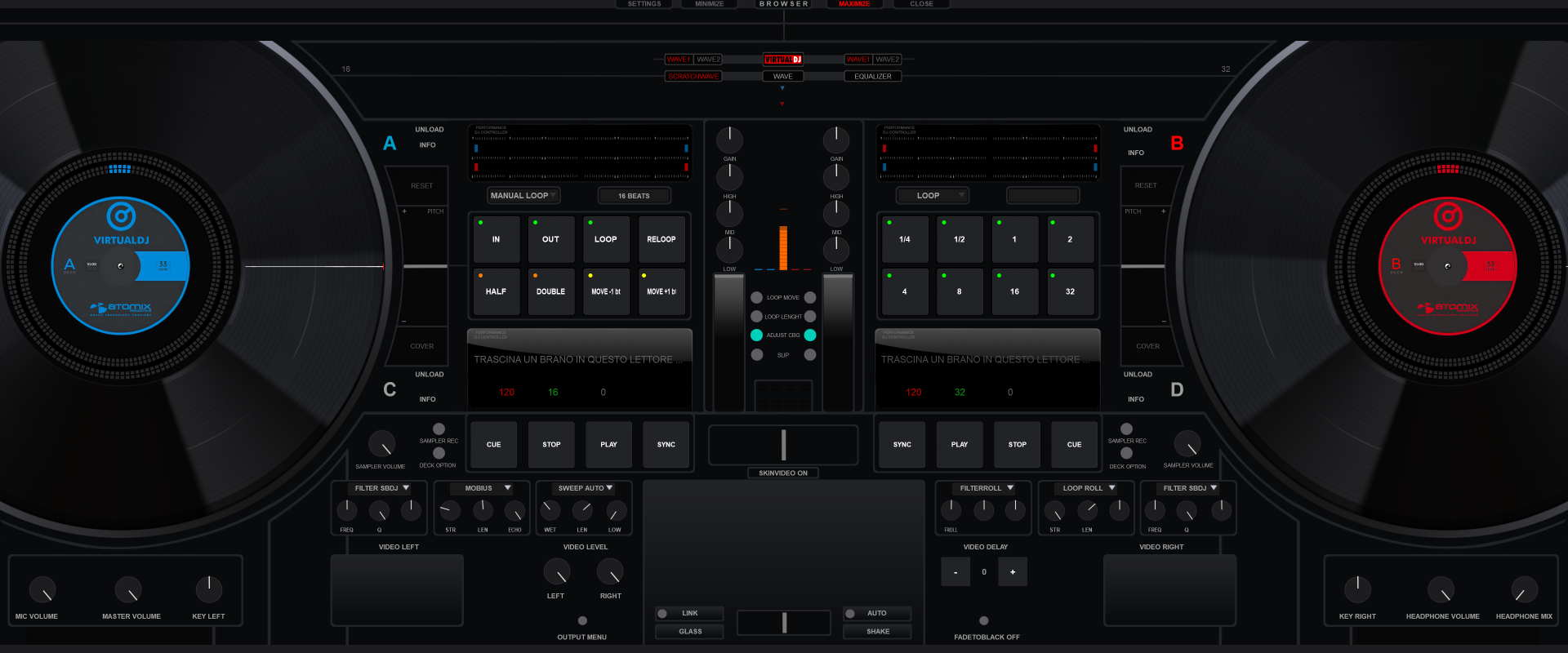
Task: Click deck B SYNC button
Action: click(x=902, y=445)
